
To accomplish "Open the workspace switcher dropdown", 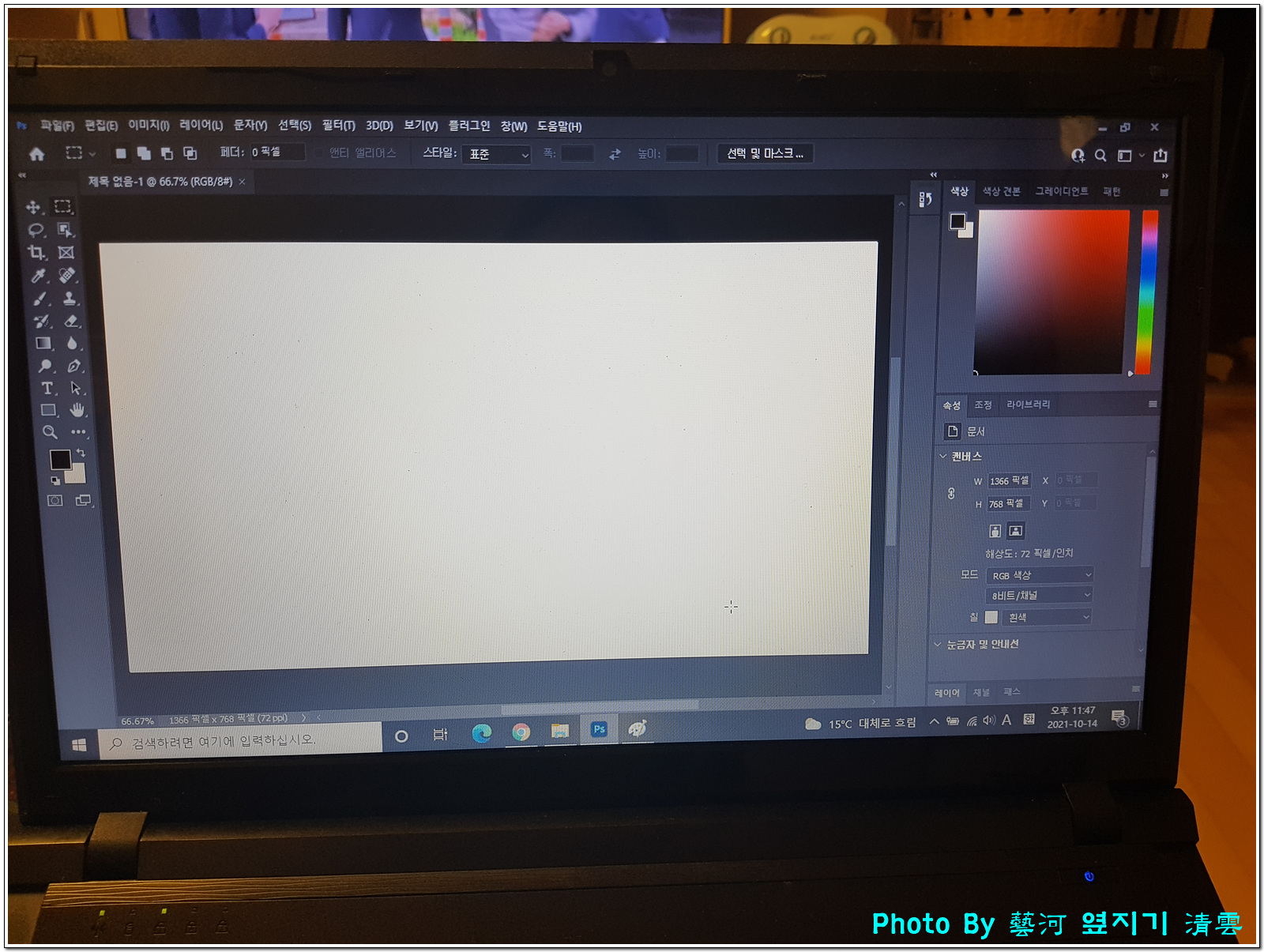I will pos(1130,156).
